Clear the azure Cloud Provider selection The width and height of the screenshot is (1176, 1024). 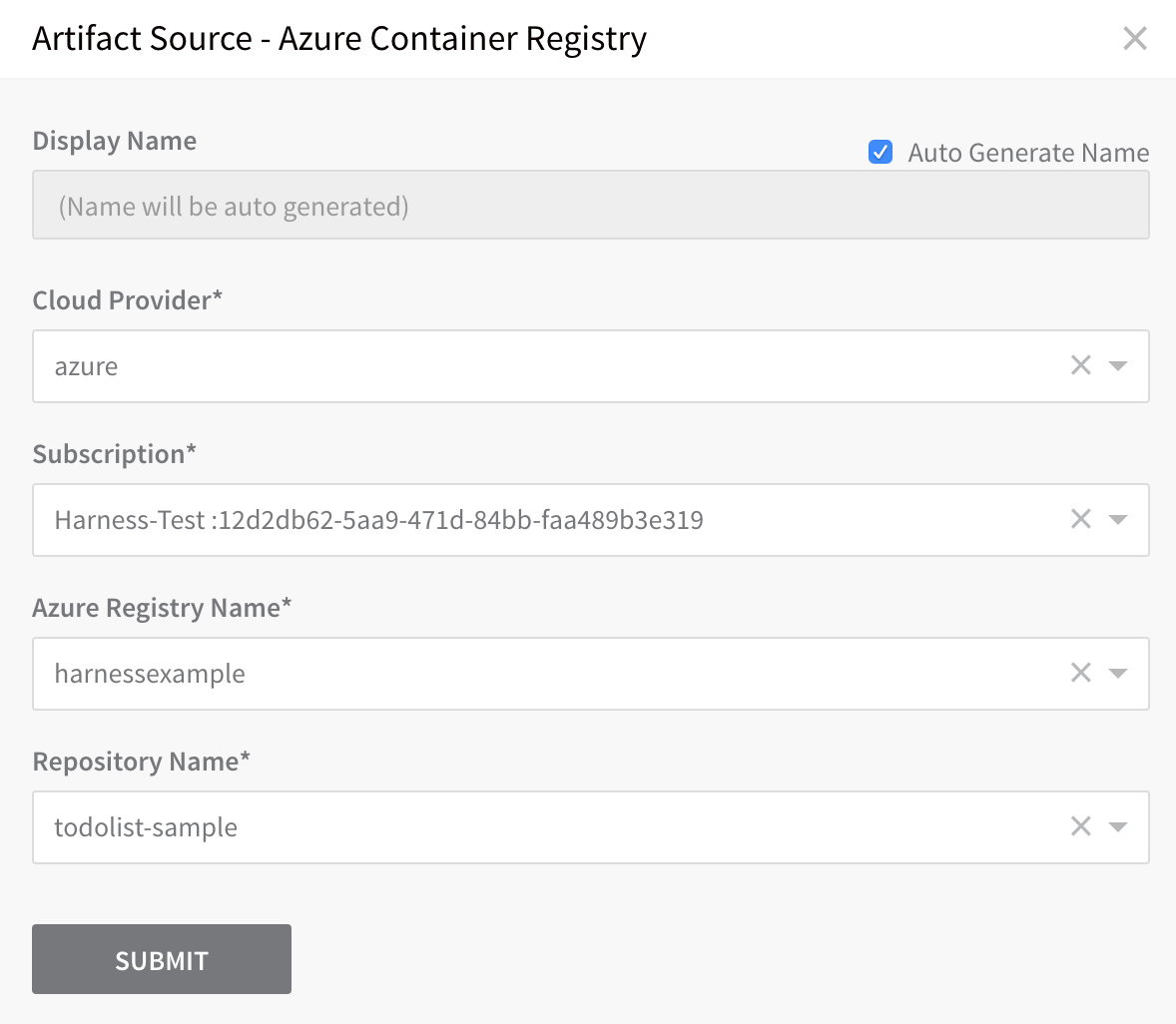[x=1081, y=365]
